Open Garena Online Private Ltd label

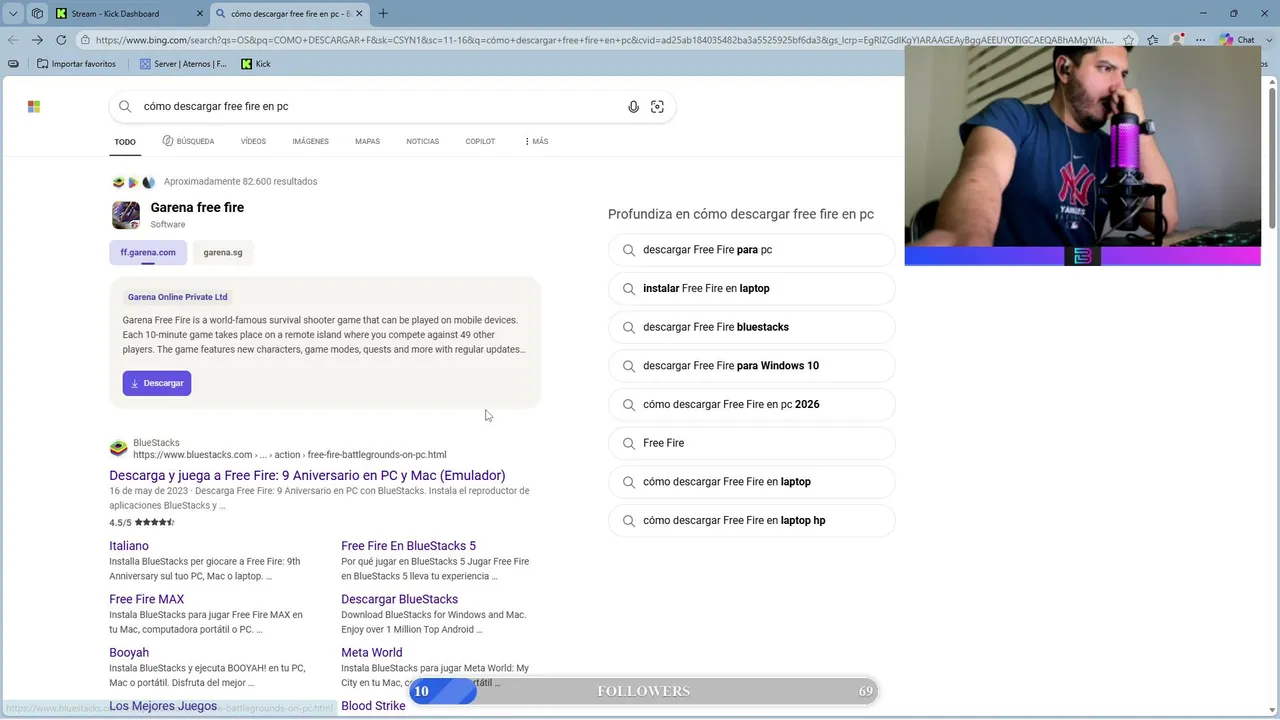(x=178, y=297)
